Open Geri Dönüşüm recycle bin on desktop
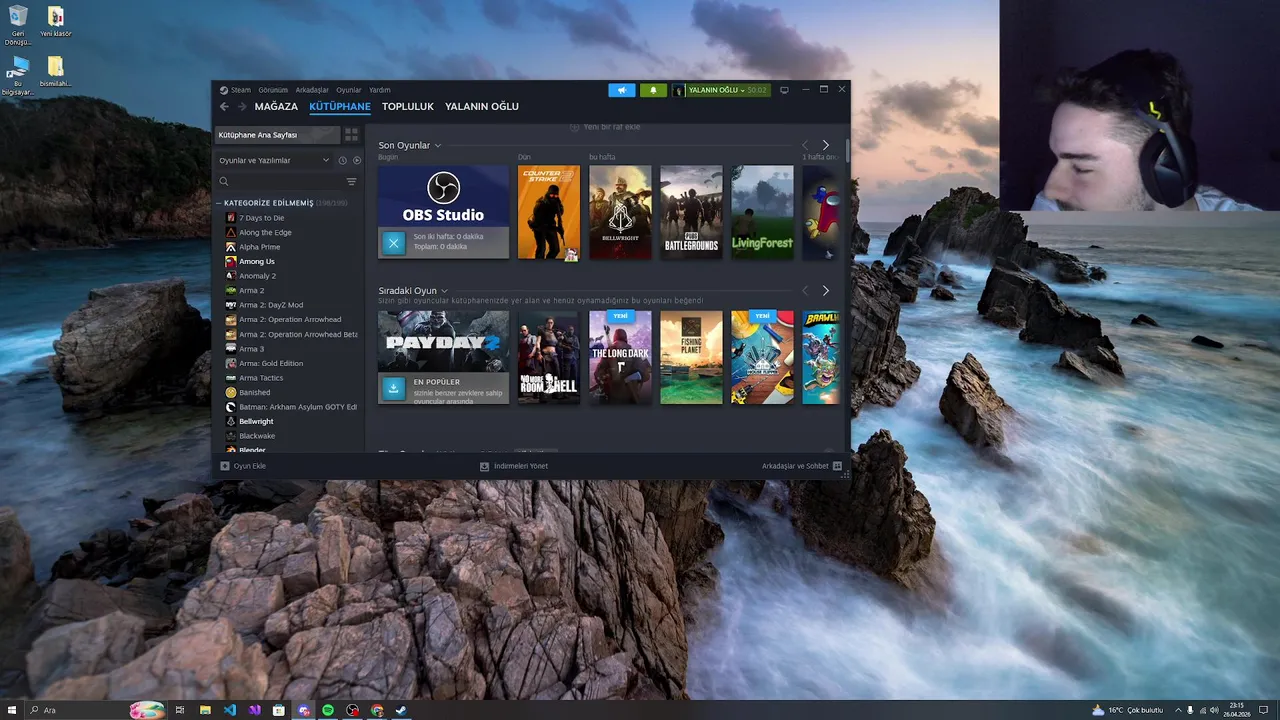This screenshot has height=720, width=1280. point(17,25)
